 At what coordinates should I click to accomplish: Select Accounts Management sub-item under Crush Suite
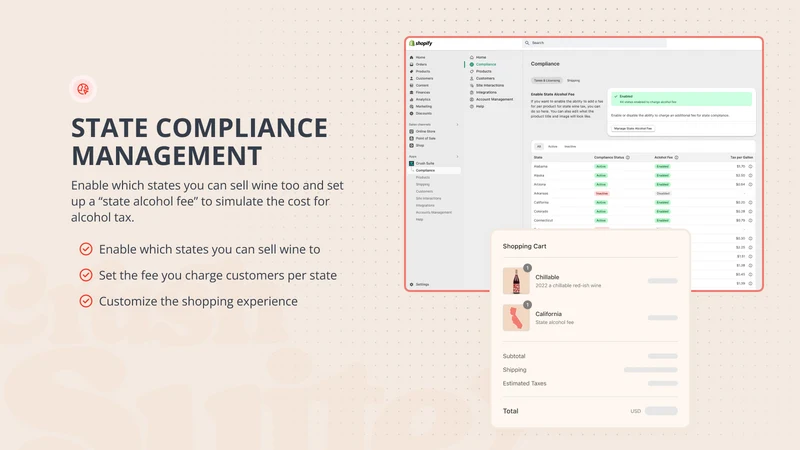pos(434,212)
